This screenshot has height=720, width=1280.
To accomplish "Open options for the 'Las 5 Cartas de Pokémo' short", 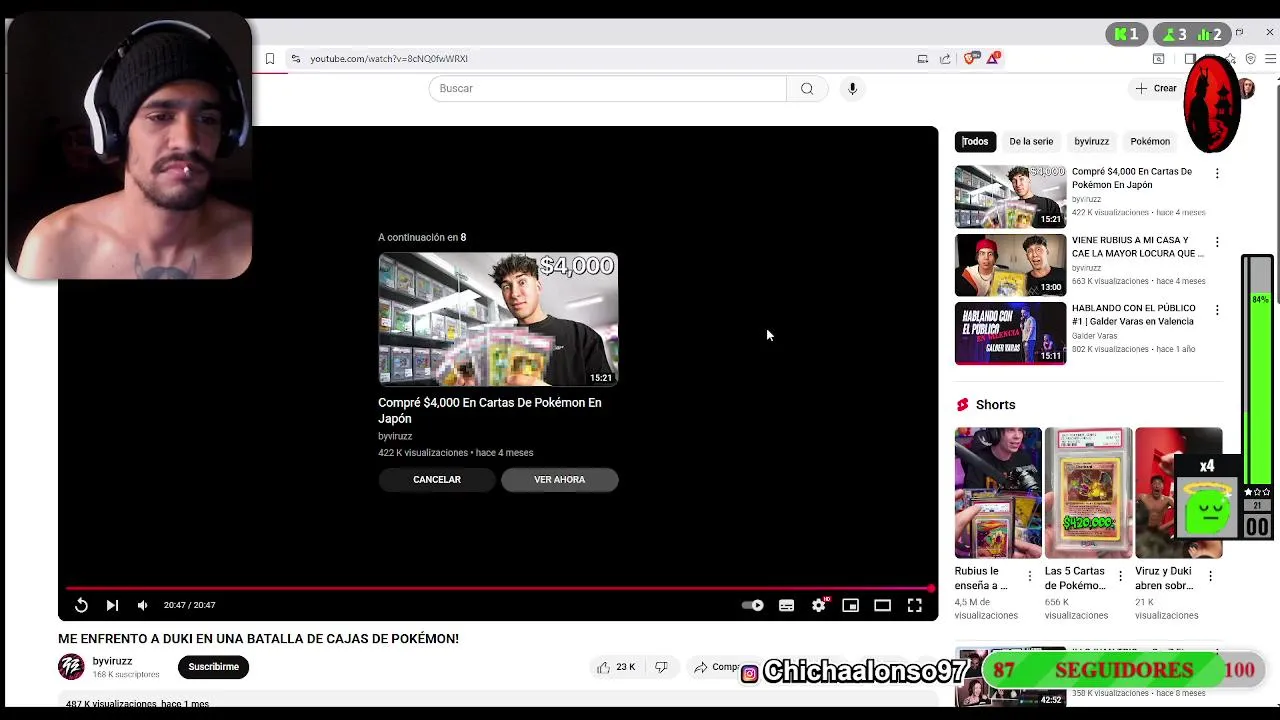I will click(x=1120, y=576).
